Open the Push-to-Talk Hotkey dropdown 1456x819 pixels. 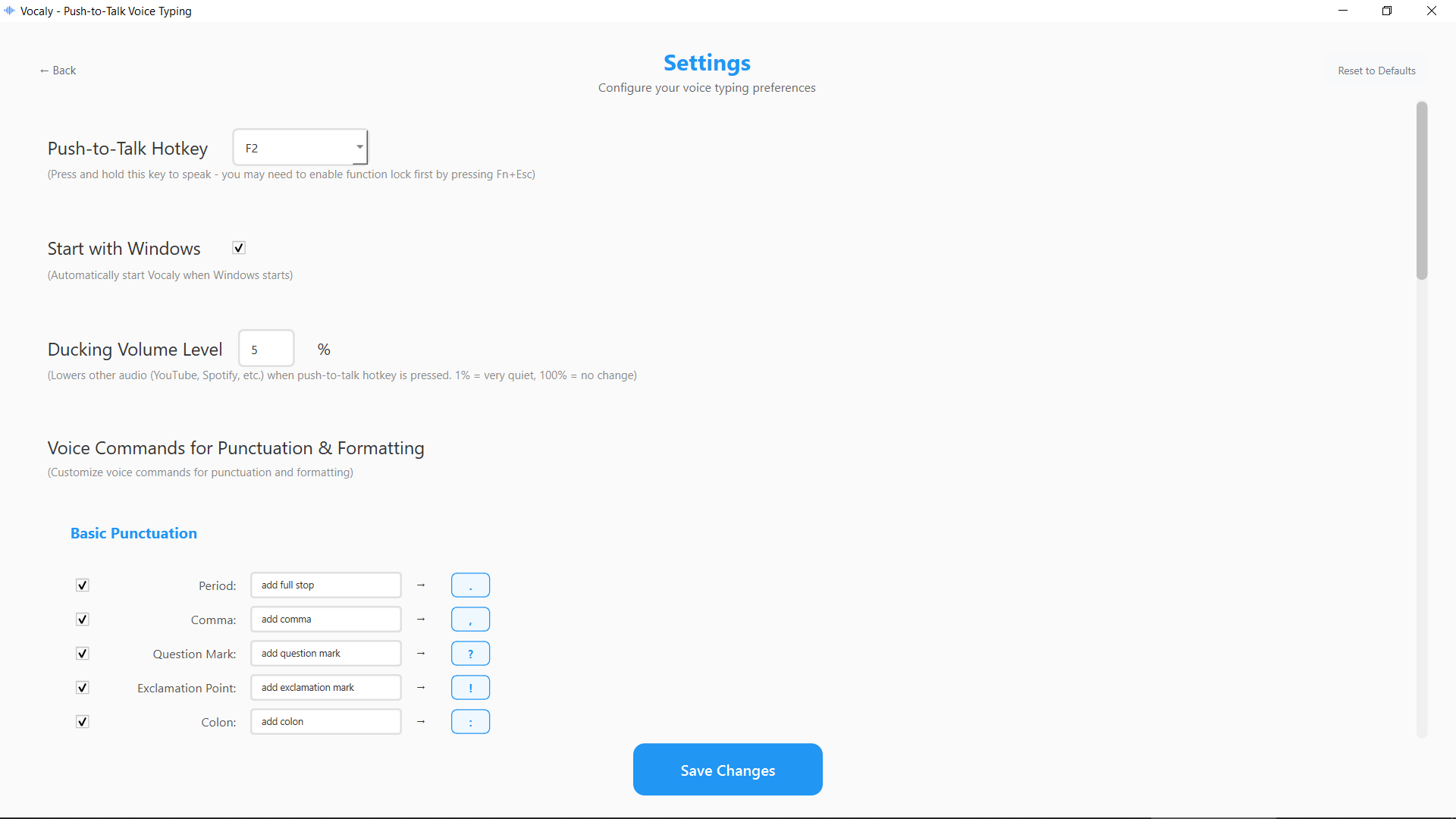300,148
